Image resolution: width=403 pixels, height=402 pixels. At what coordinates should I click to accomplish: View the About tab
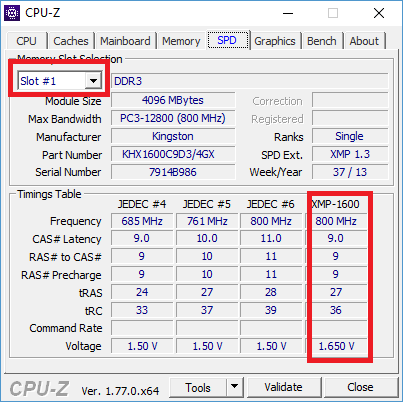364,41
